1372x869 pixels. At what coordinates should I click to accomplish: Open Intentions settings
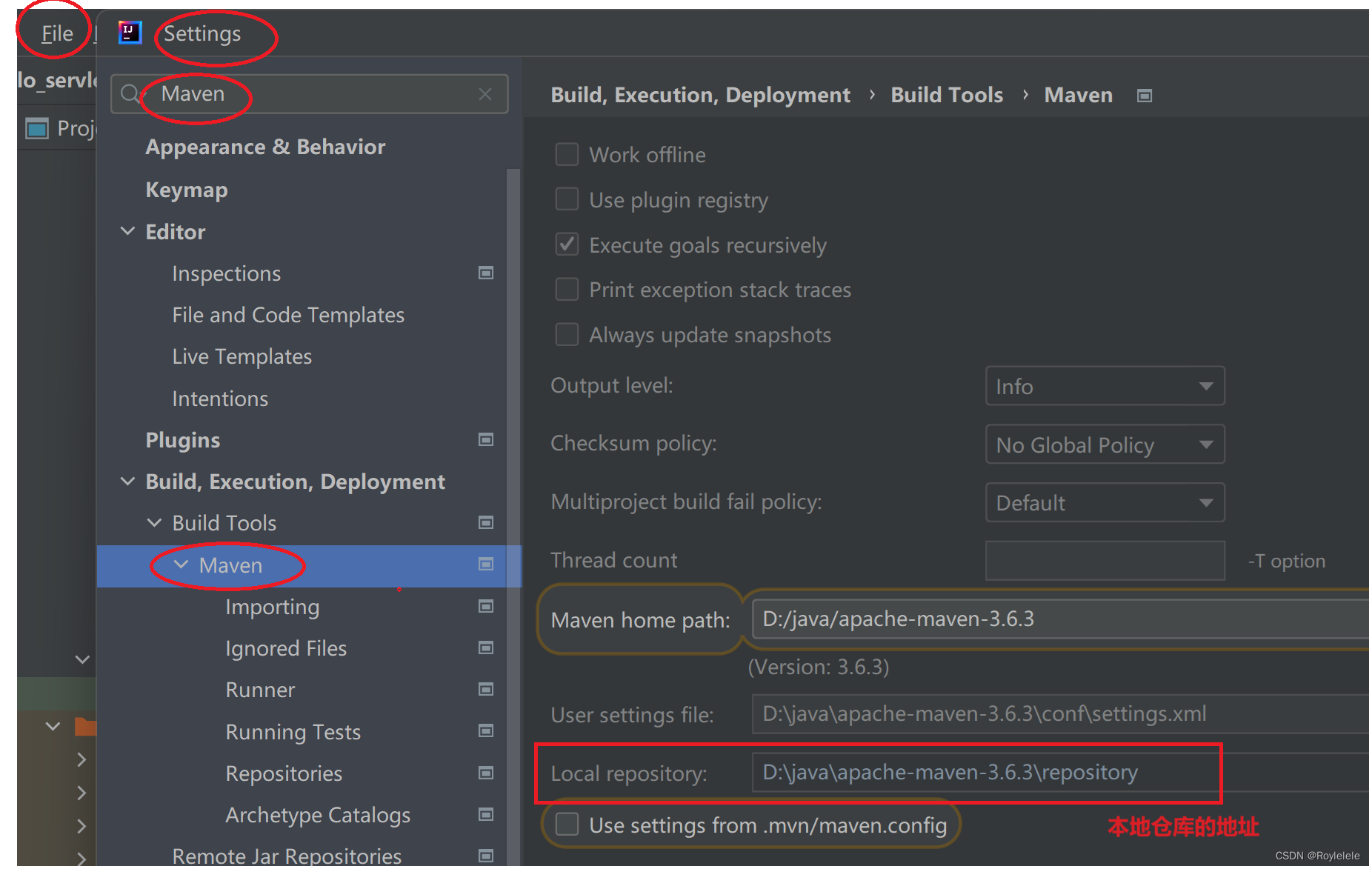coord(220,399)
